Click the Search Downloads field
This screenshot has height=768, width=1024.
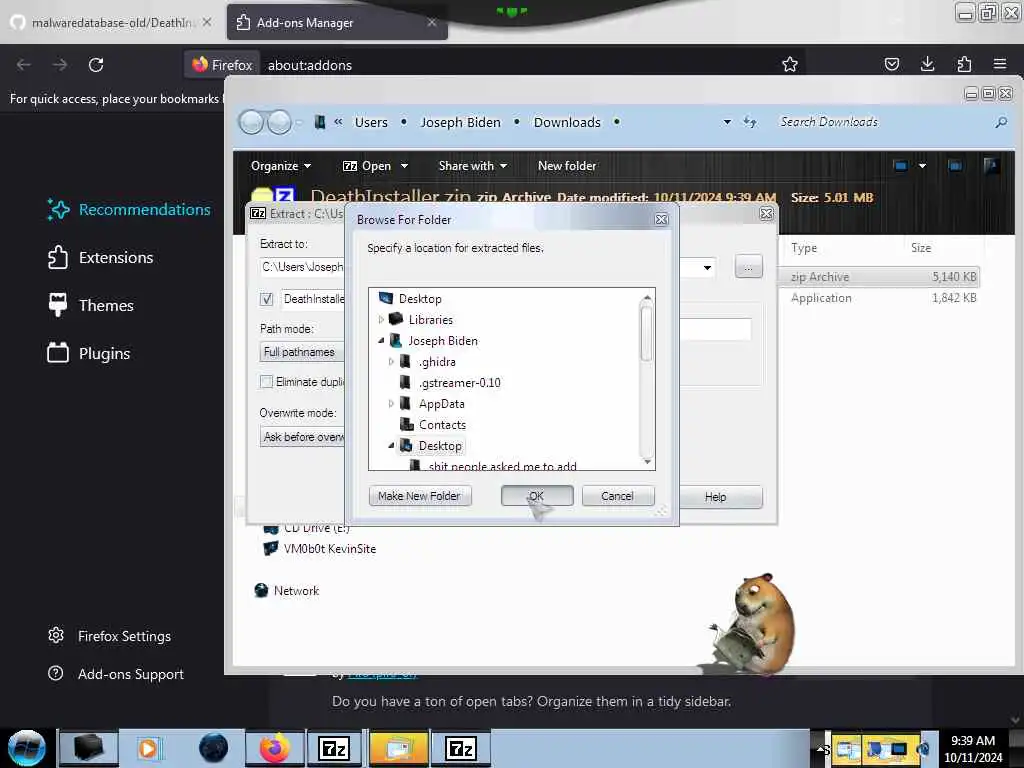point(883,122)
